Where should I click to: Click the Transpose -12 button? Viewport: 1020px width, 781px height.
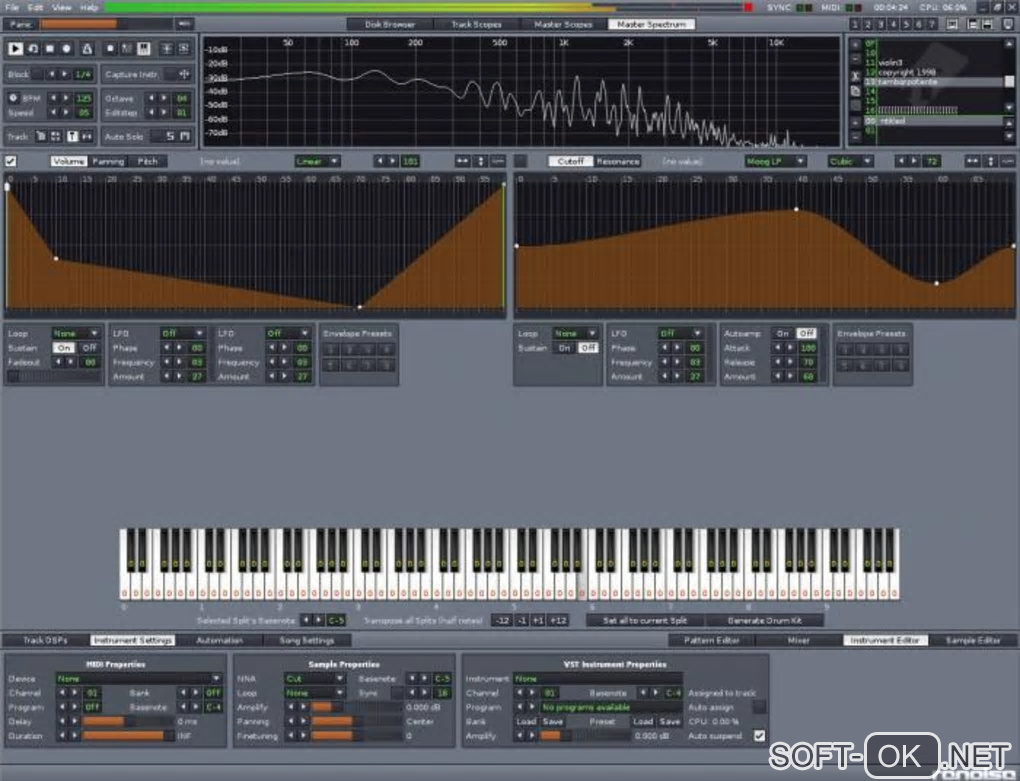502,620
